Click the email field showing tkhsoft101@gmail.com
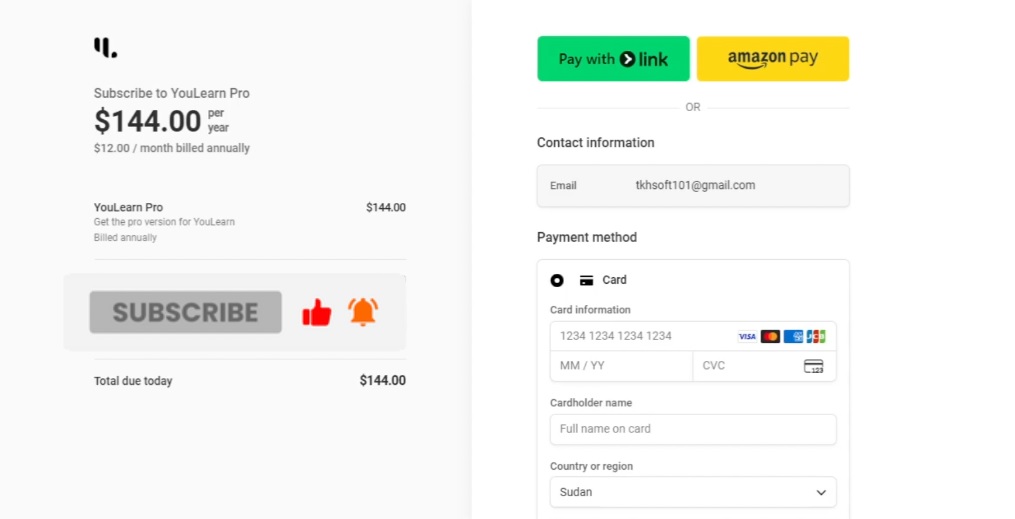 (x=693, y=186)
